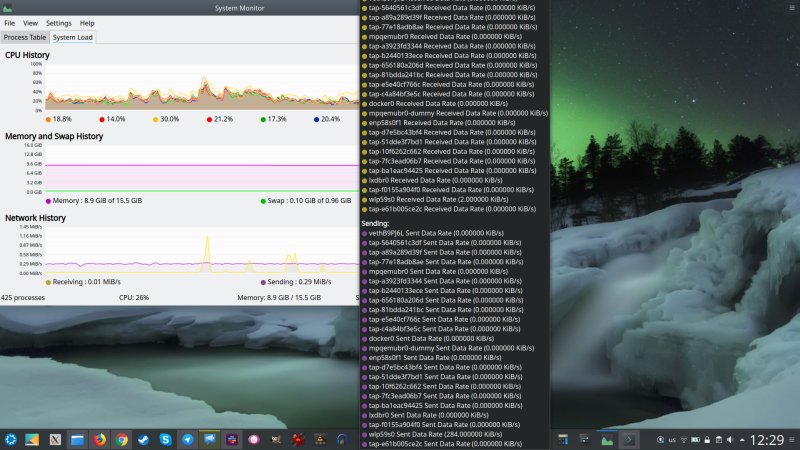Switch to the Process Table tab
Viewport: 800px width, 450px height.
pos(24,37)
